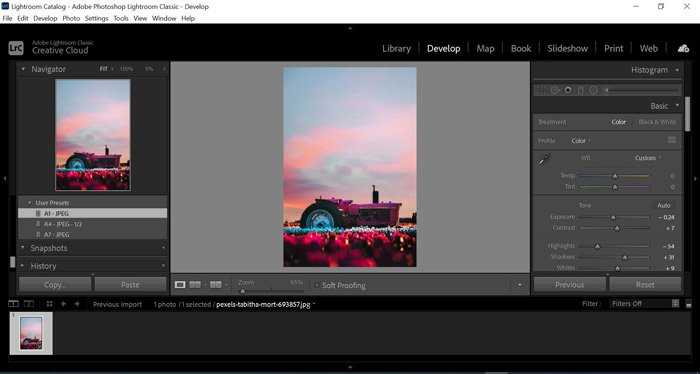Switch to Before/After side-by-side view icon
700x374 pixels.
coord(195,285)
